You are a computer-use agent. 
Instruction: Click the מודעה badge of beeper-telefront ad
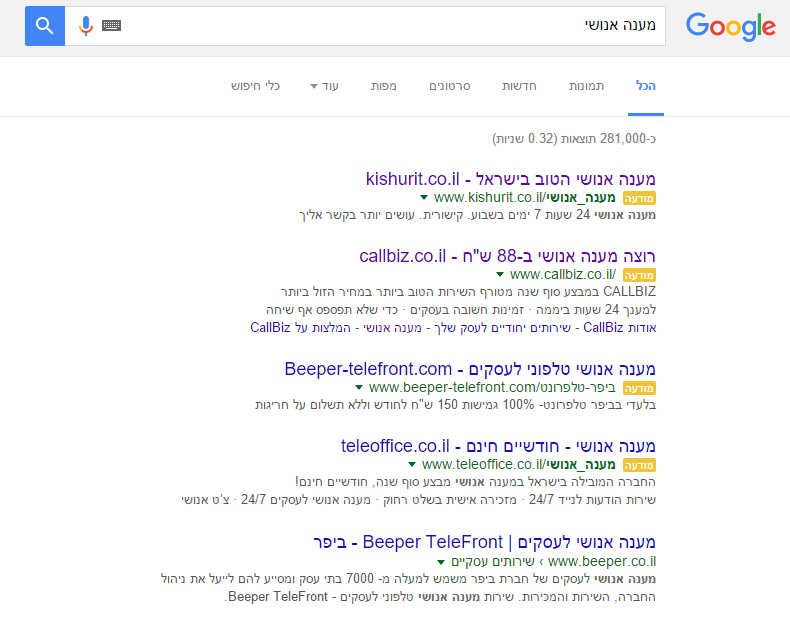pyautogui.click(x=639, y=388)
